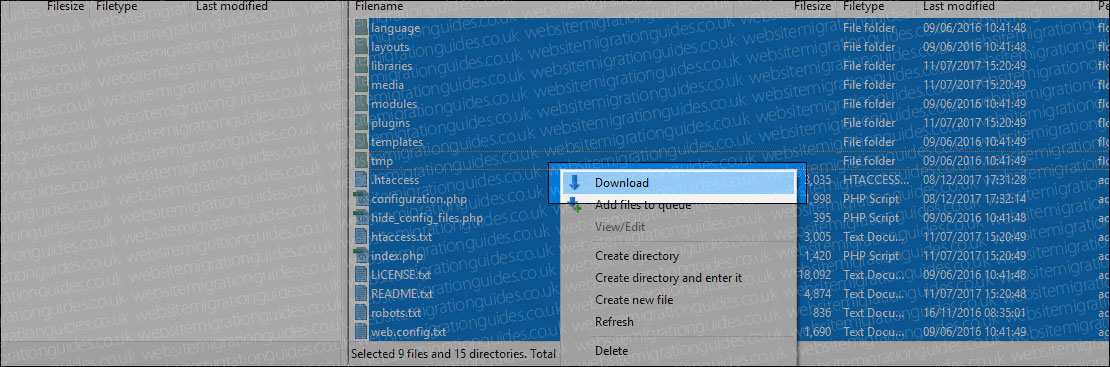Click the web.config.txt file icon
Viewport: 1110px width, 367px height.
pyautogui.click(x=361, y=332)
